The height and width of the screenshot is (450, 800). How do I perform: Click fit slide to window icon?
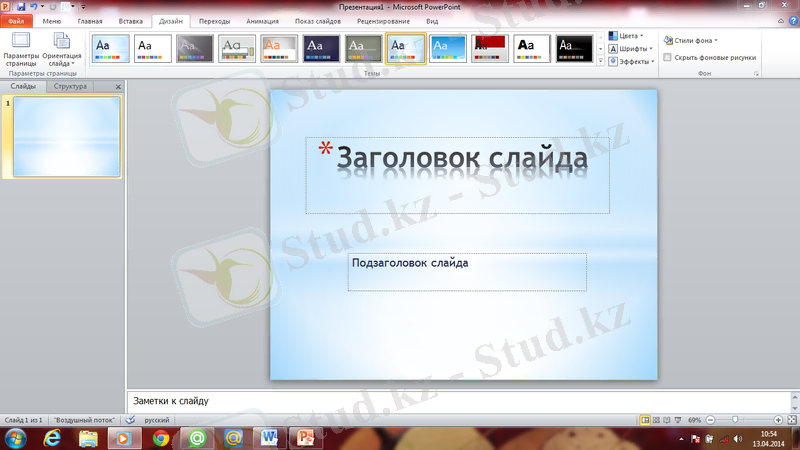pyautogui.click(x=793, y=420)
